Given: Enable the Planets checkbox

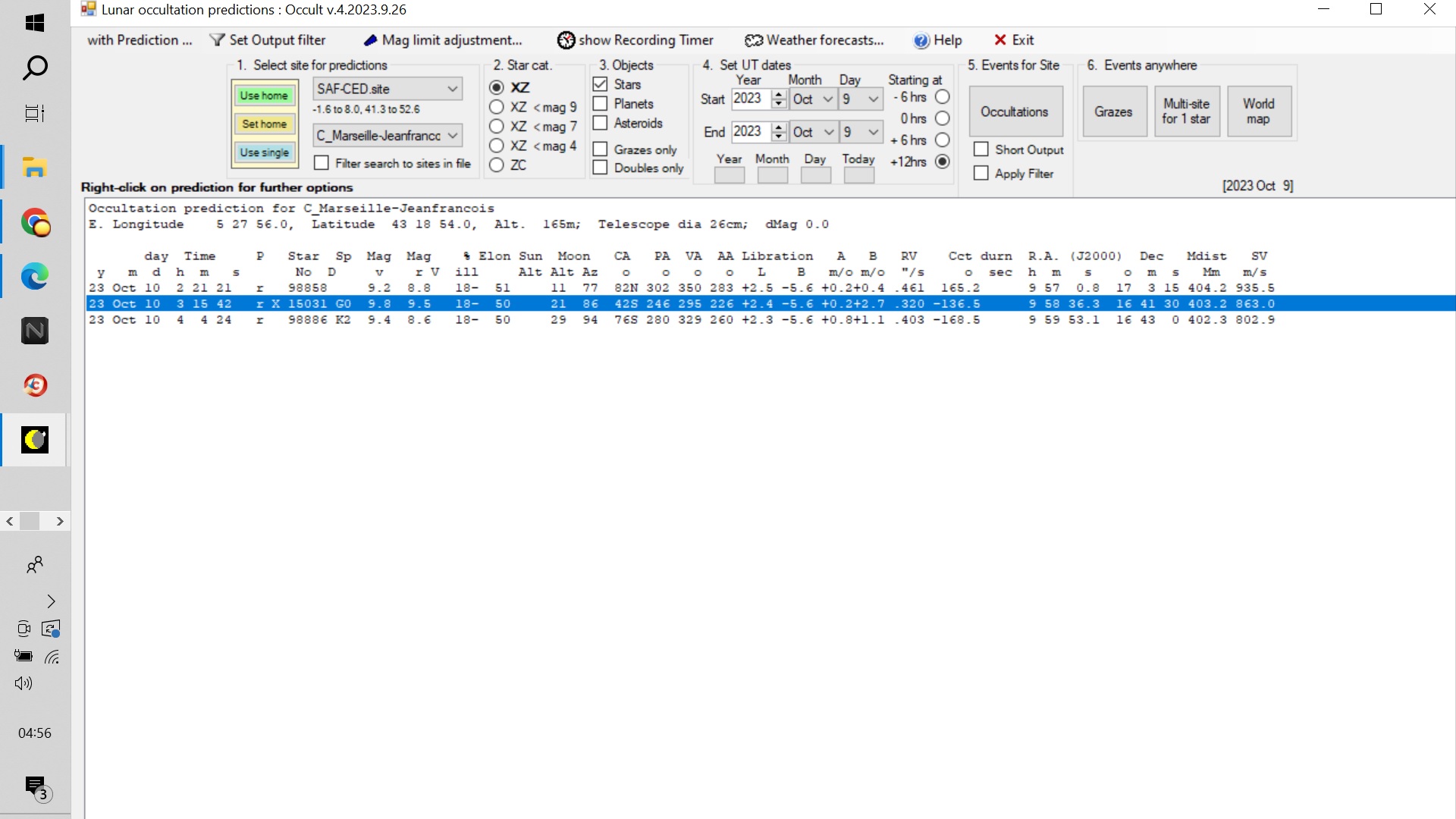Looking at the screenshot, I should (x=601, y=104).
